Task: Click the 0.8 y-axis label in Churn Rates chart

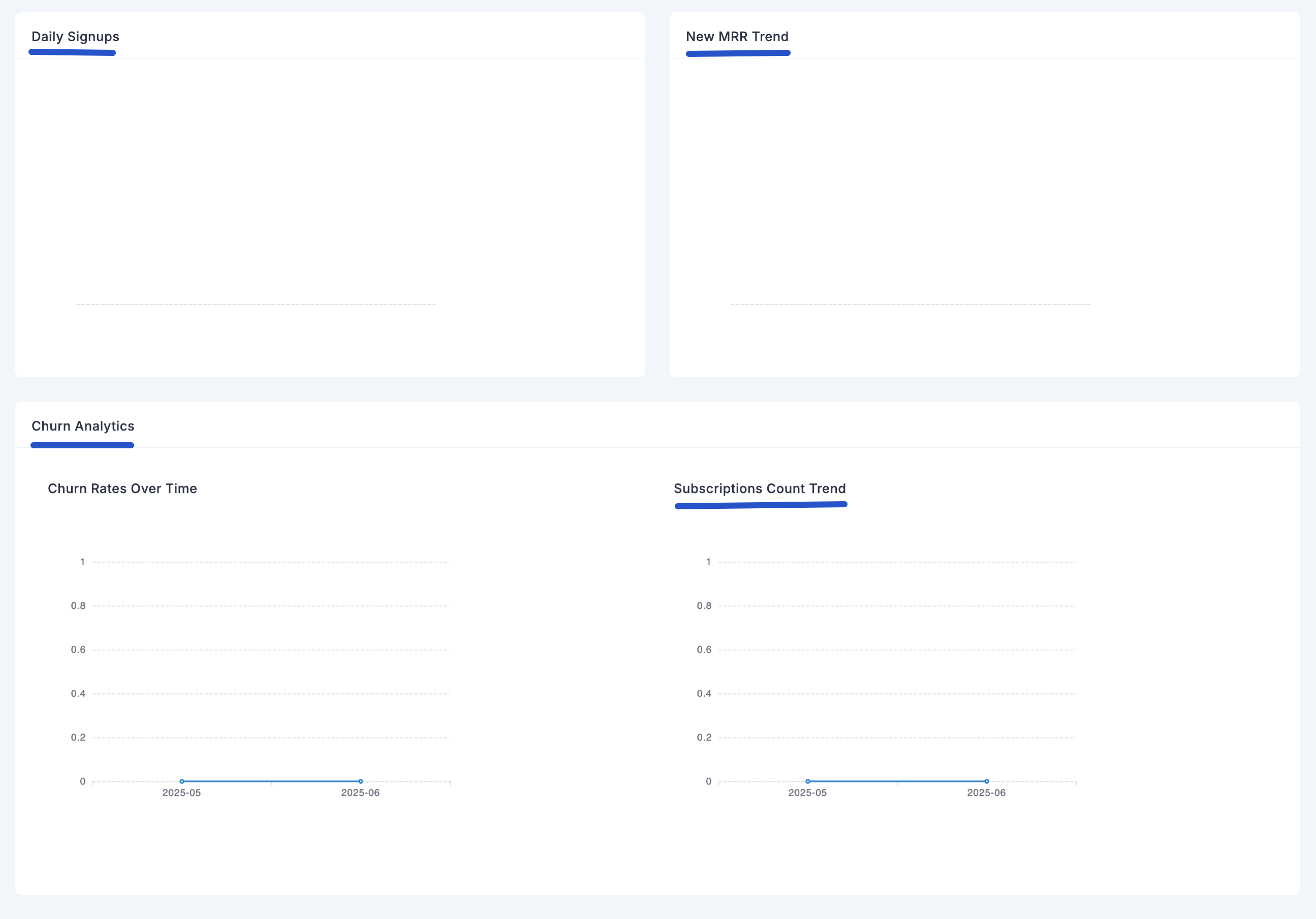Action: tap(78, 606)
